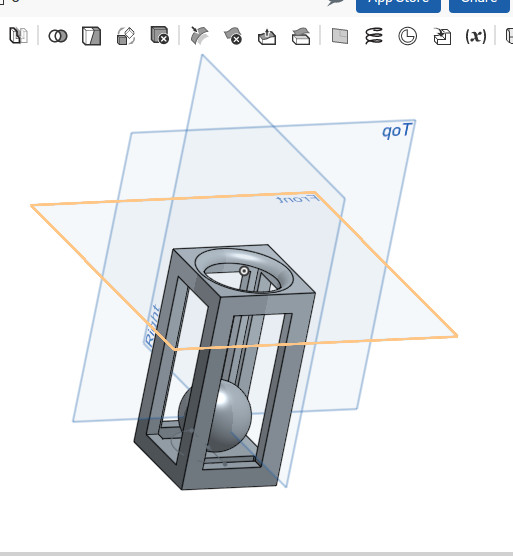Select the Top plane label
The width and height of the screenshot is (513, 556).
pos(397,131)
